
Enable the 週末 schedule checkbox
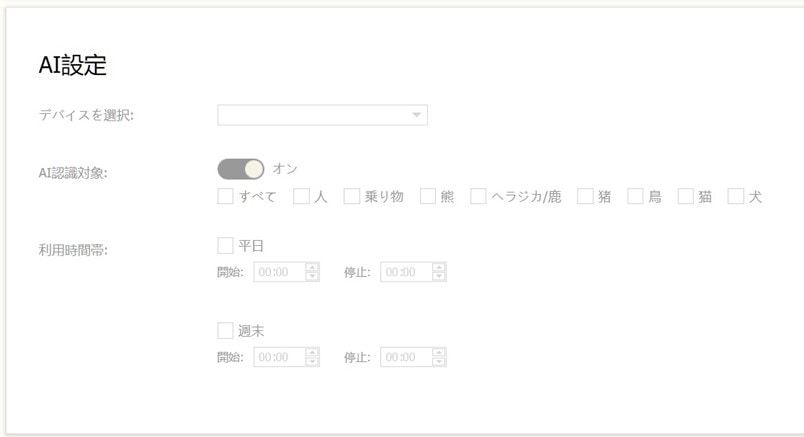pyautogui.click(x=225, y=331)
